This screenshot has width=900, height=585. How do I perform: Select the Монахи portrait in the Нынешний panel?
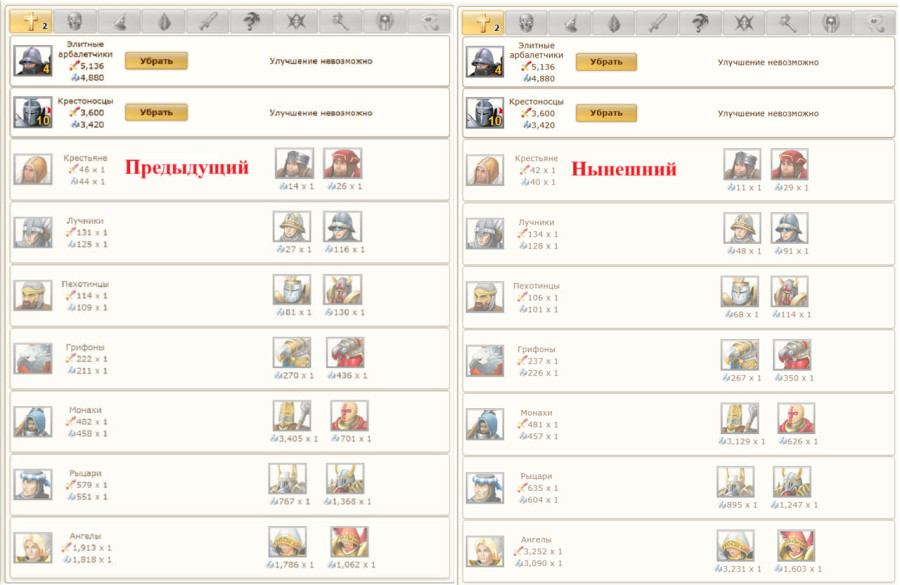(485, 424)
